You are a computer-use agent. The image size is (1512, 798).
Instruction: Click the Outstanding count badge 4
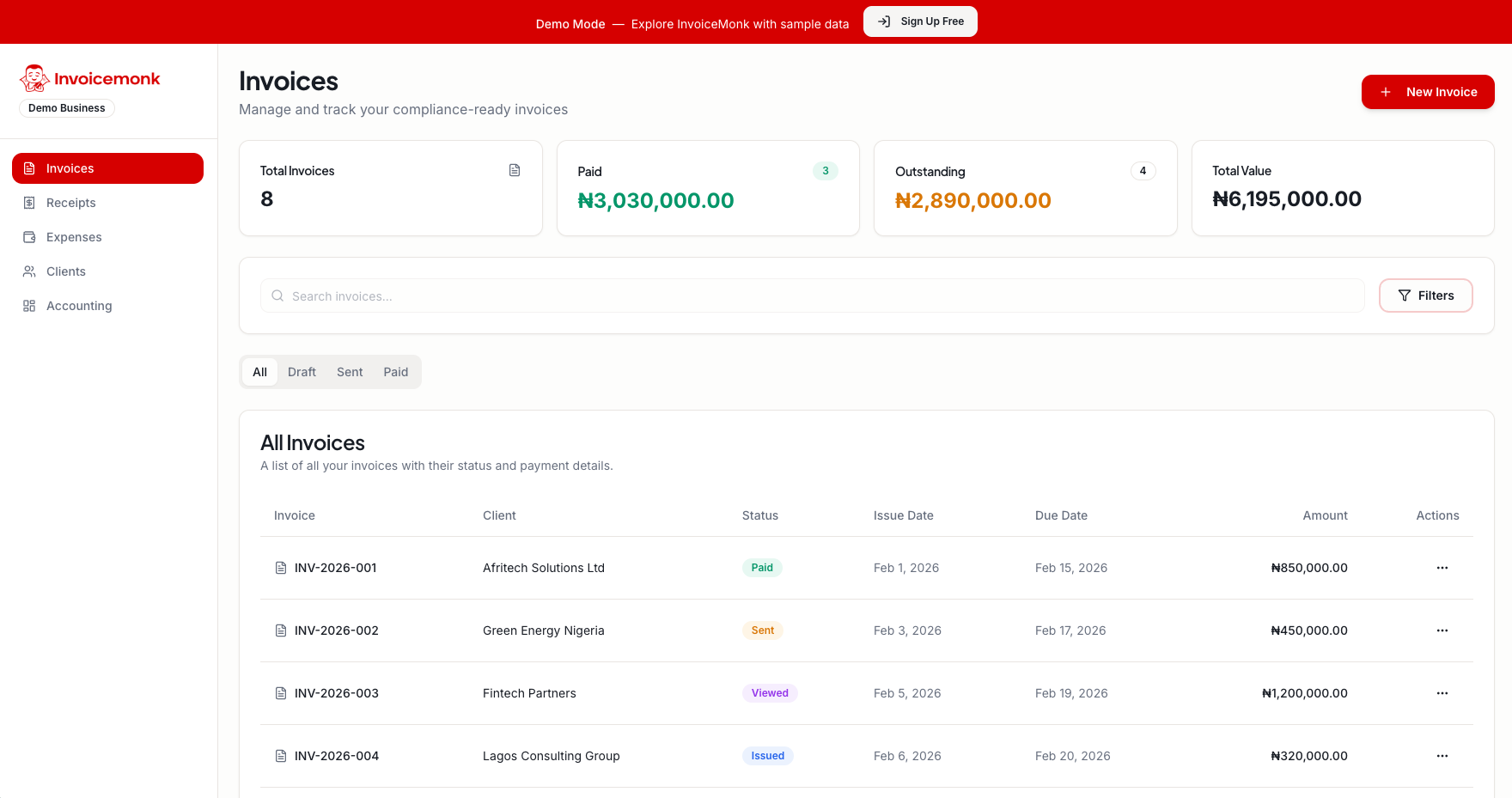(x=1143, y=171)
